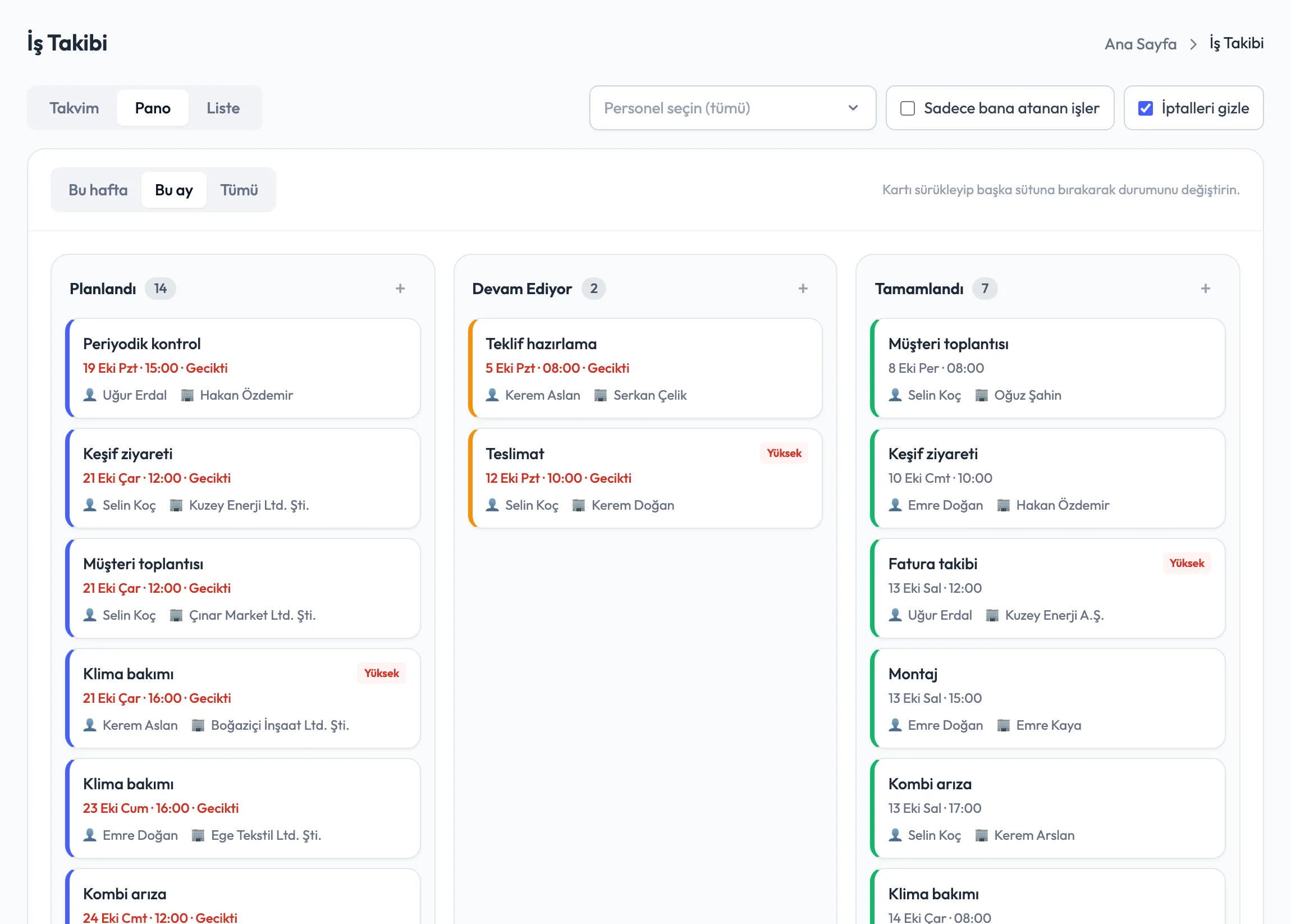Click building icon beside Serkan Çelik
This screenshot has height=924, width=1291.
click(600, 395)
